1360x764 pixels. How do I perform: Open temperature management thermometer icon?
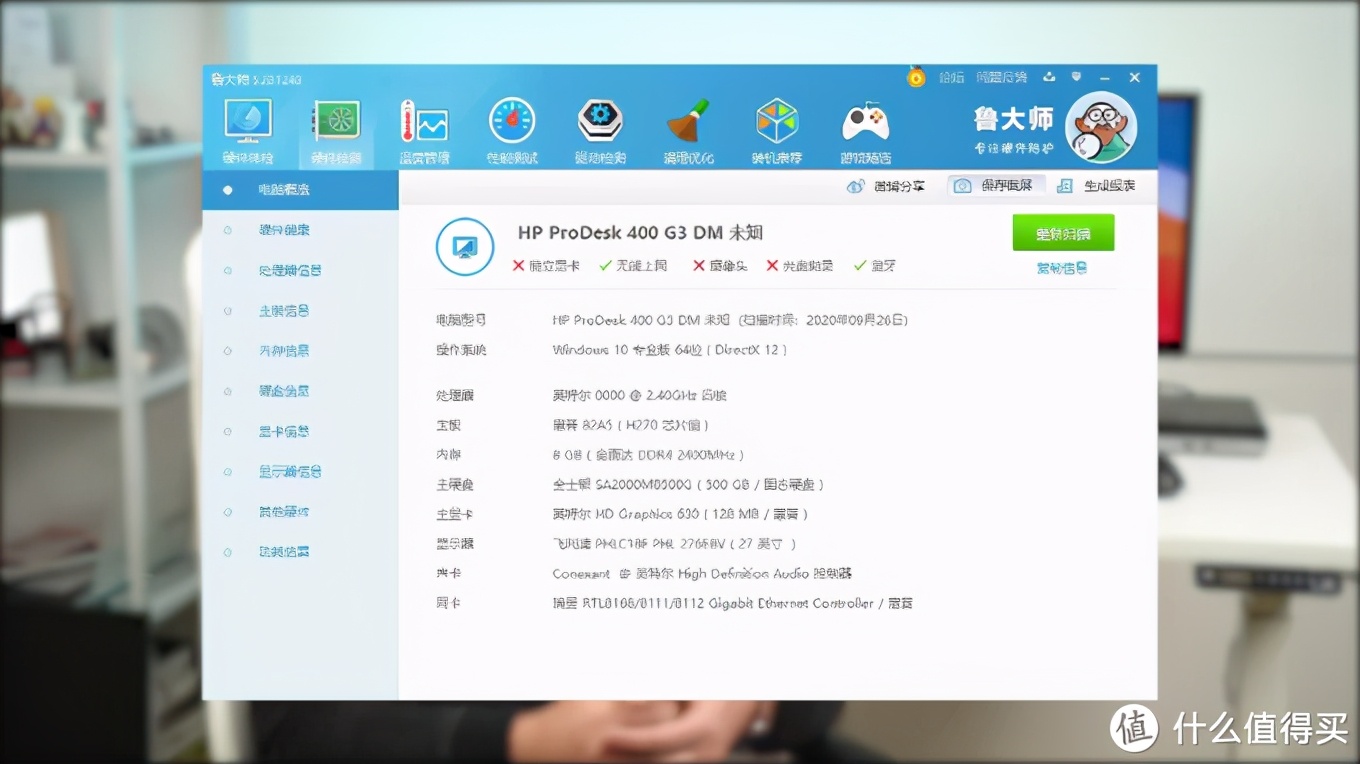point(424,121)
